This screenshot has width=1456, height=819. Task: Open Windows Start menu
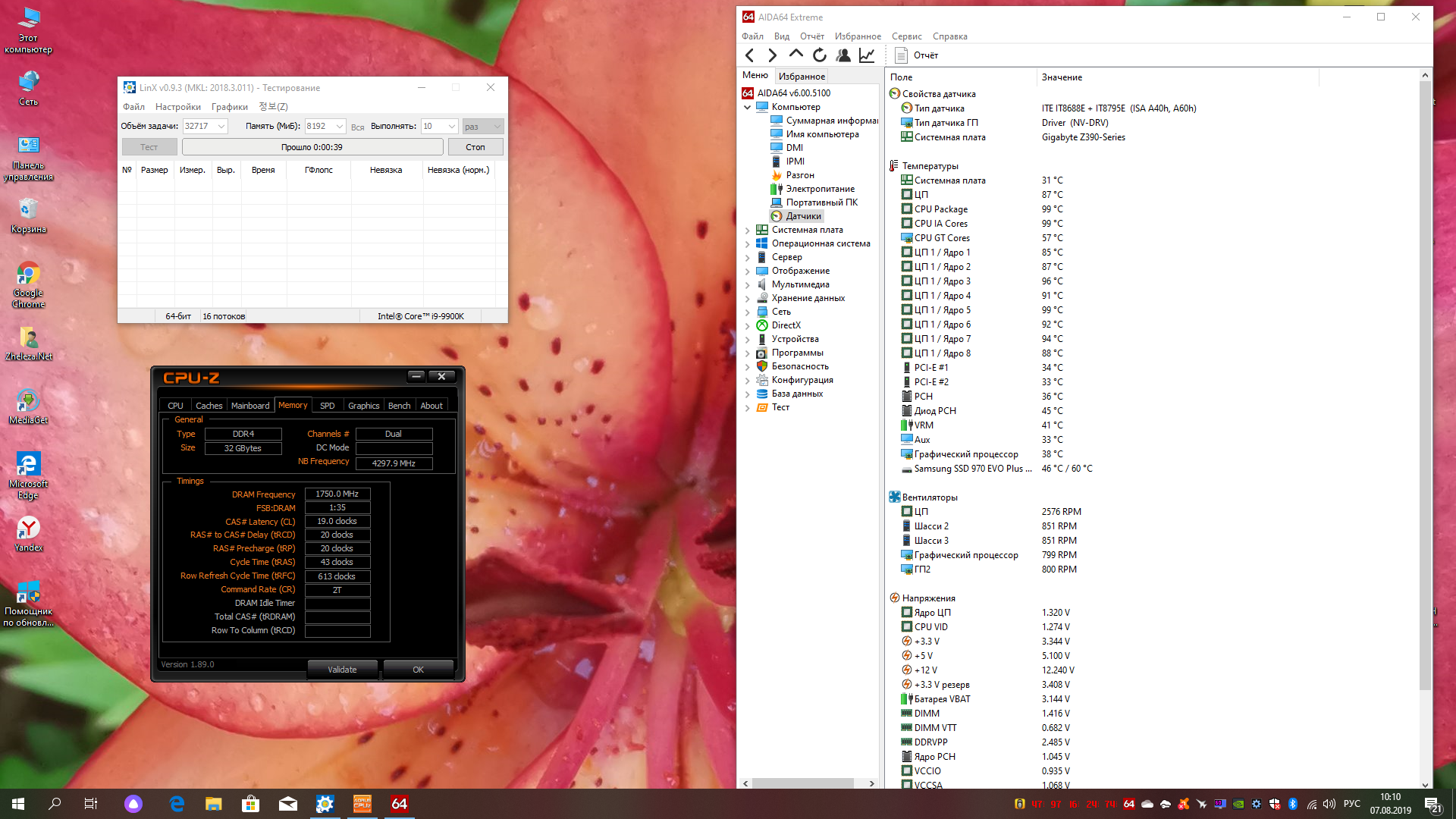click(x=18, y=804)
